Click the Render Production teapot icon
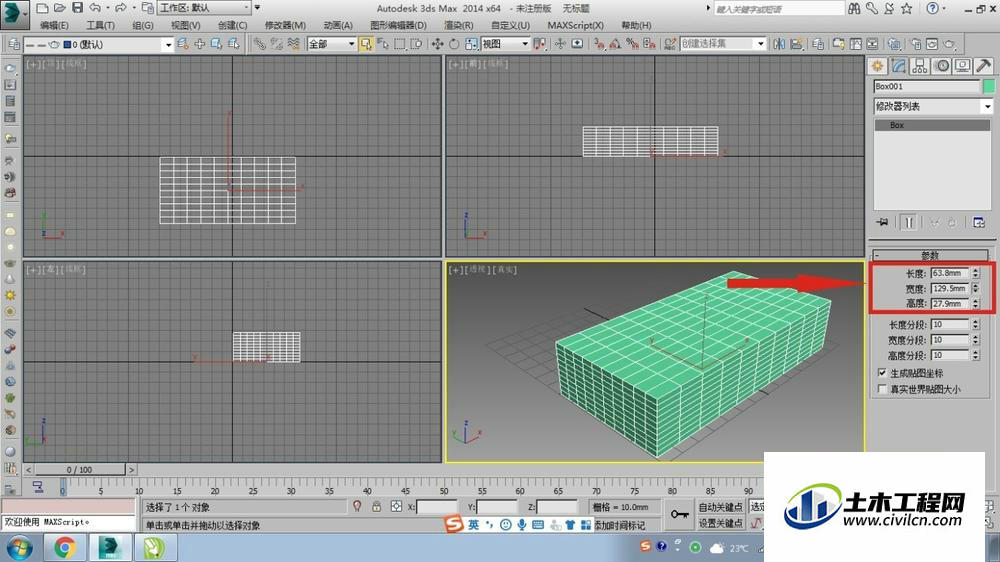1000x562 pixels. (x=950, y=44)
